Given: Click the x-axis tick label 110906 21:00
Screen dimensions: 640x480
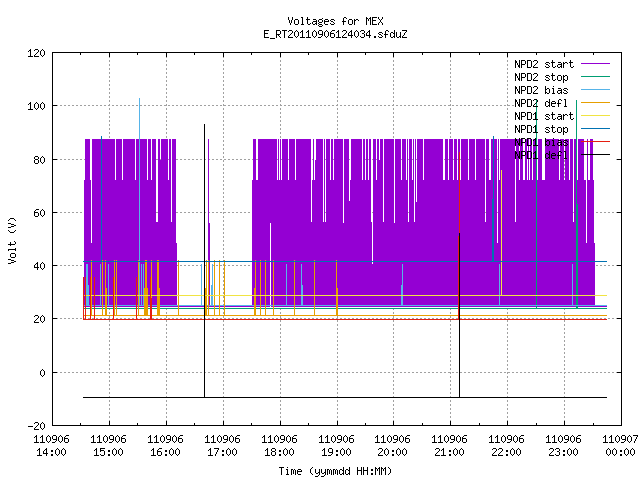Looking at the screenshot, I should [449, 446].
